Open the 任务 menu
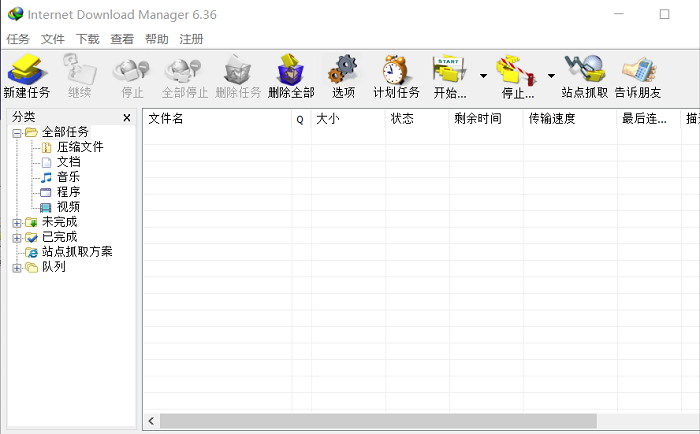700x434 pixels. click(18, 39)
